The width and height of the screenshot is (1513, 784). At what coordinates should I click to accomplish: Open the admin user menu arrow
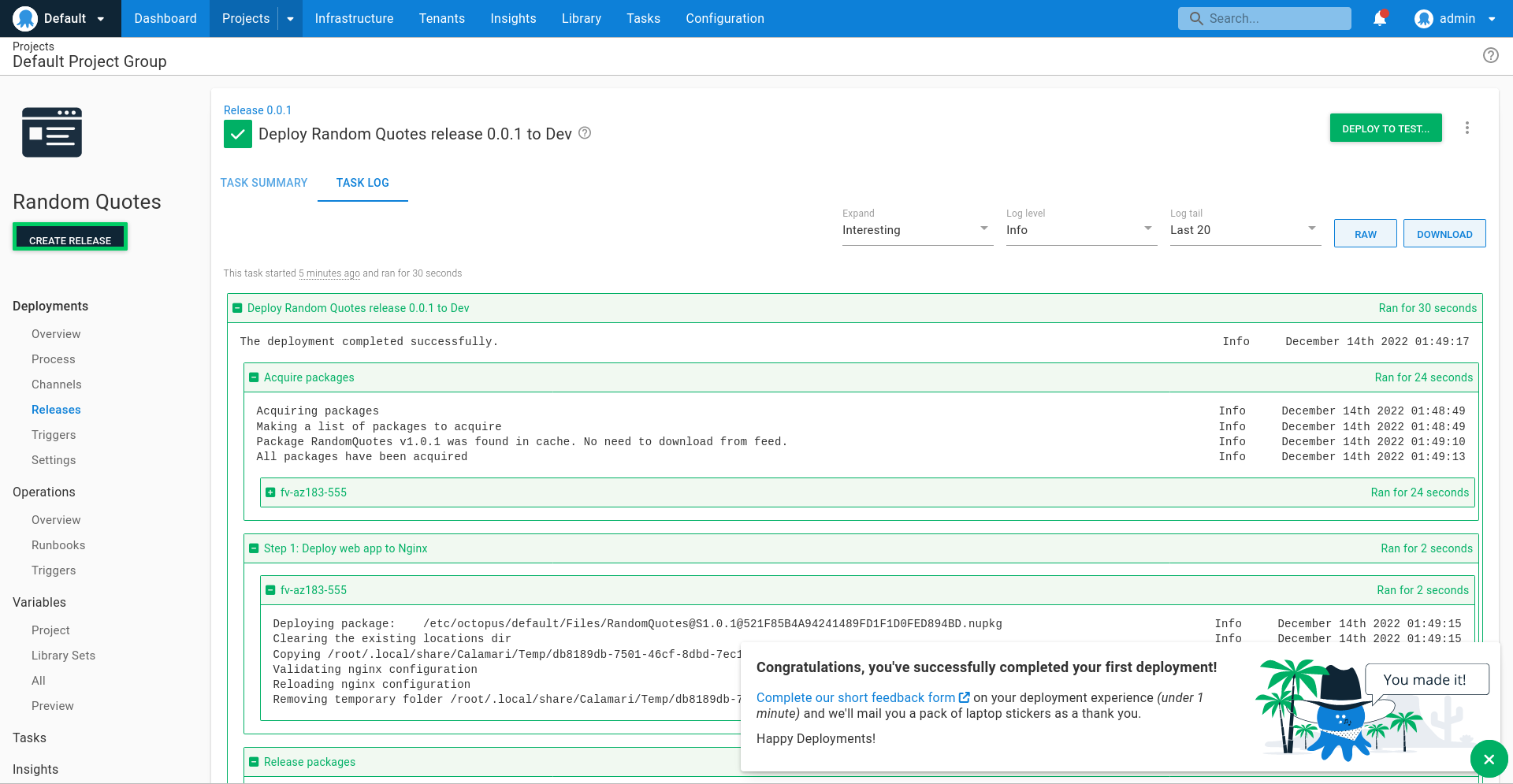(1492, 19)
